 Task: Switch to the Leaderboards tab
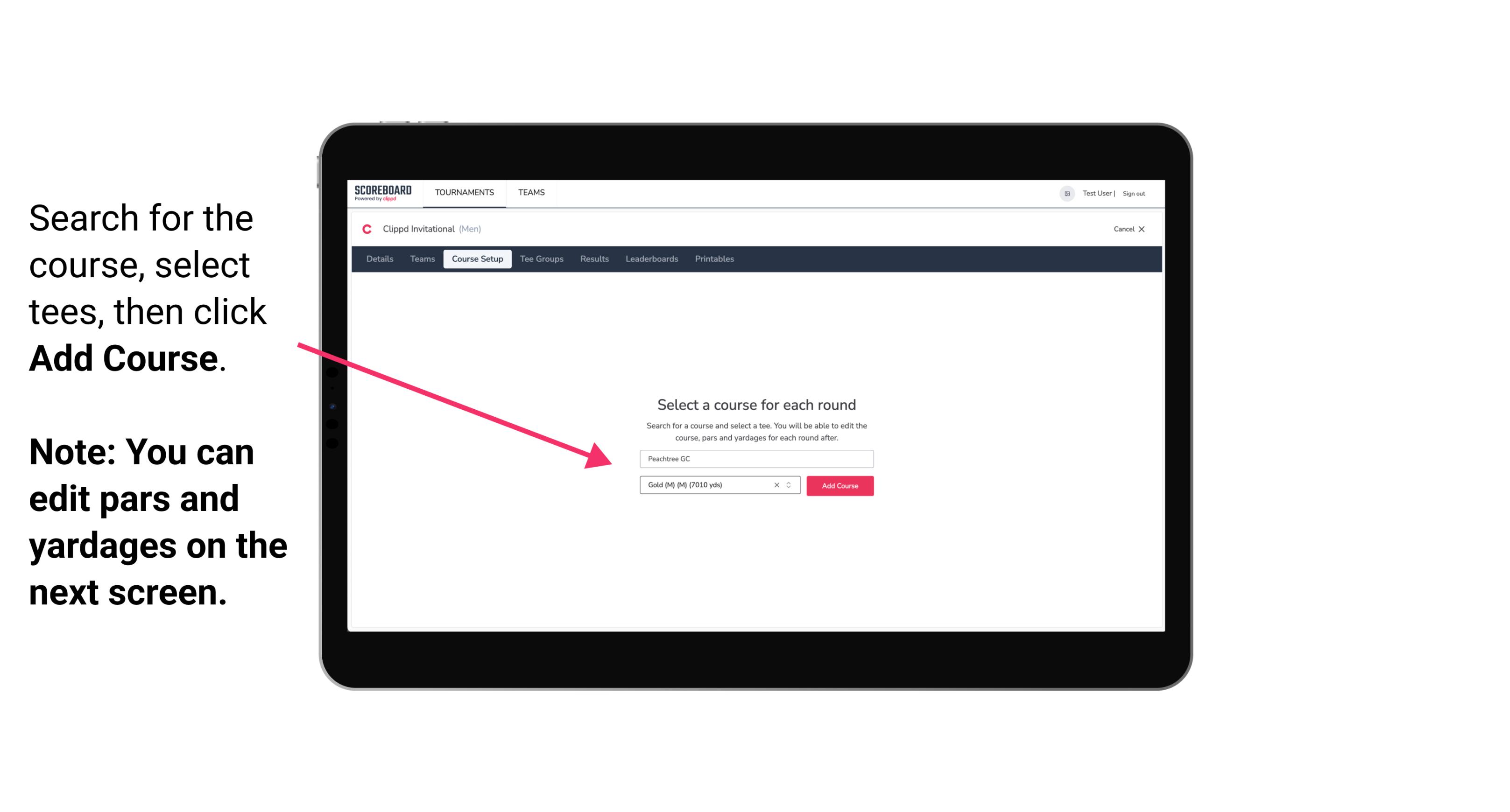pos(651,259)
